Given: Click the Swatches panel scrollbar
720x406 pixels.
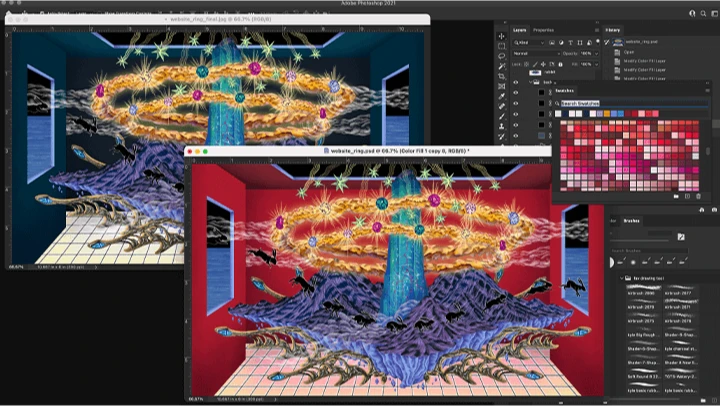Looking at the screenshot, I should pos(708,151).
